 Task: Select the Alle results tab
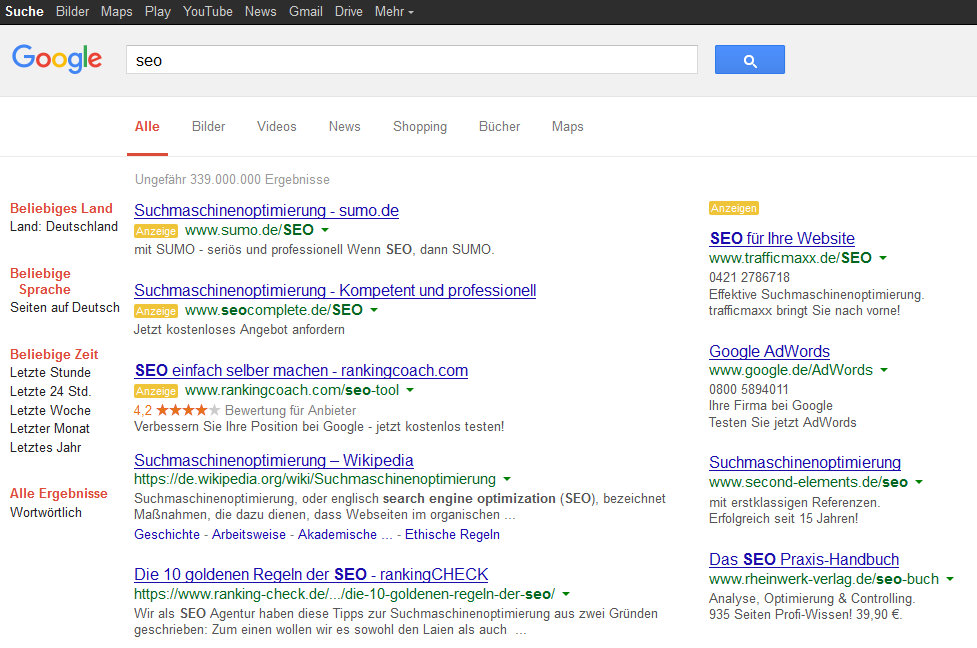point(147,126)
